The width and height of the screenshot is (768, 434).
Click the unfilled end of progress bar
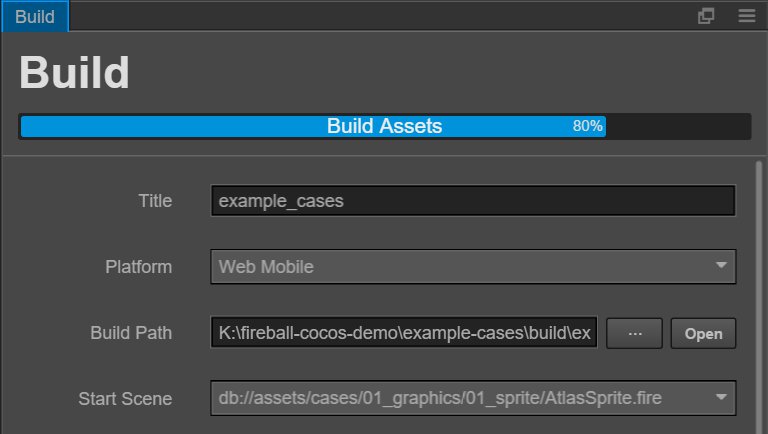coord(678,127)
